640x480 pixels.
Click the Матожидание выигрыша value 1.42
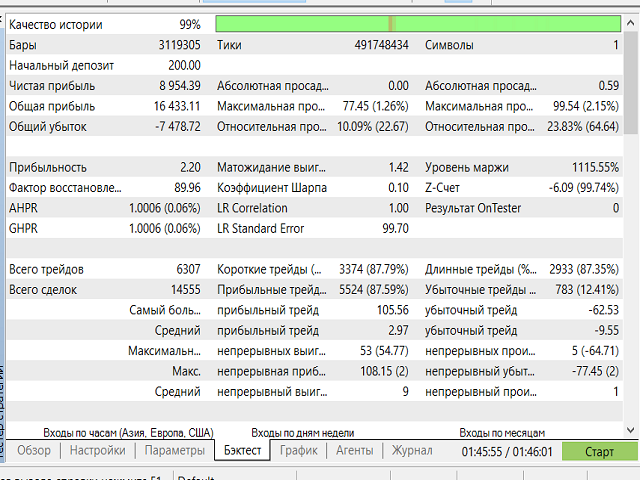[x=399, y=167]
